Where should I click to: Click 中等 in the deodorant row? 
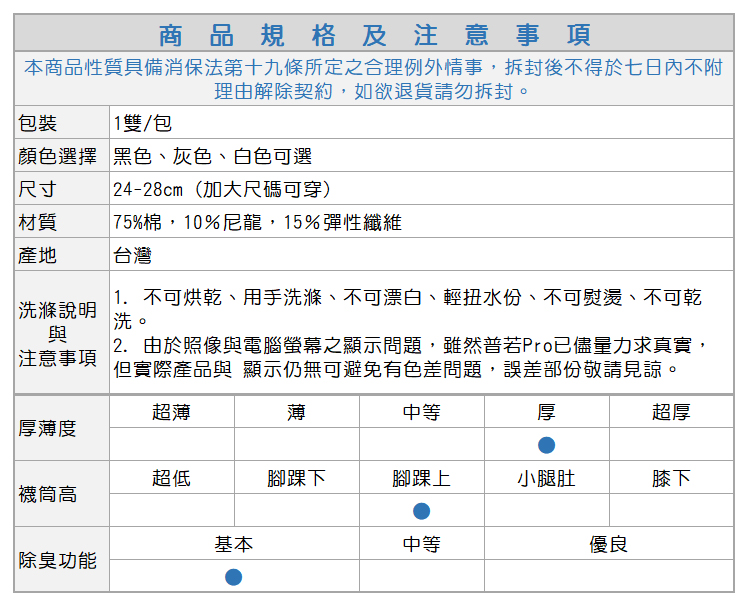tap(421, 544)
